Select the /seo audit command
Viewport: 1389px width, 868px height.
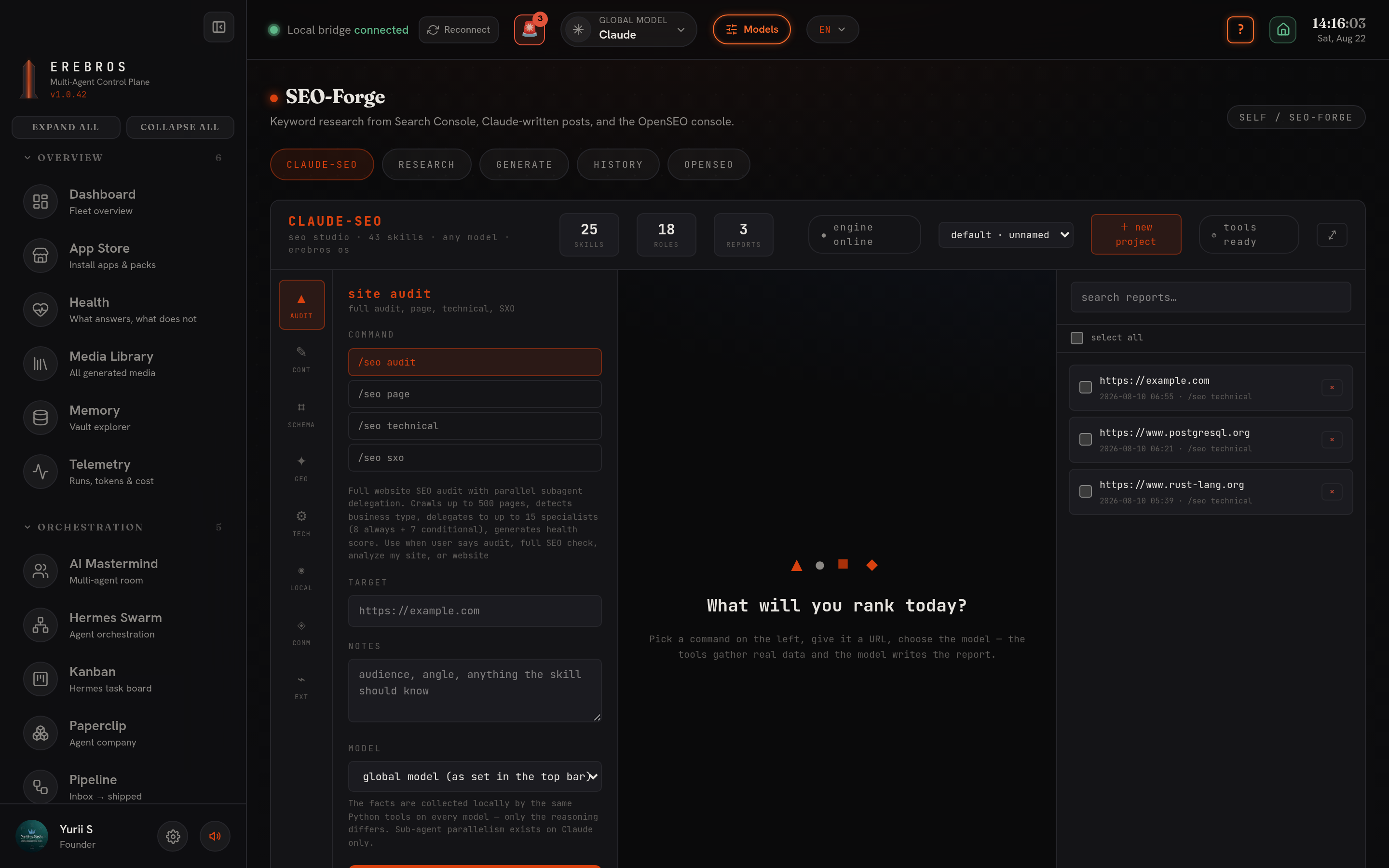[x=475, y=362]
